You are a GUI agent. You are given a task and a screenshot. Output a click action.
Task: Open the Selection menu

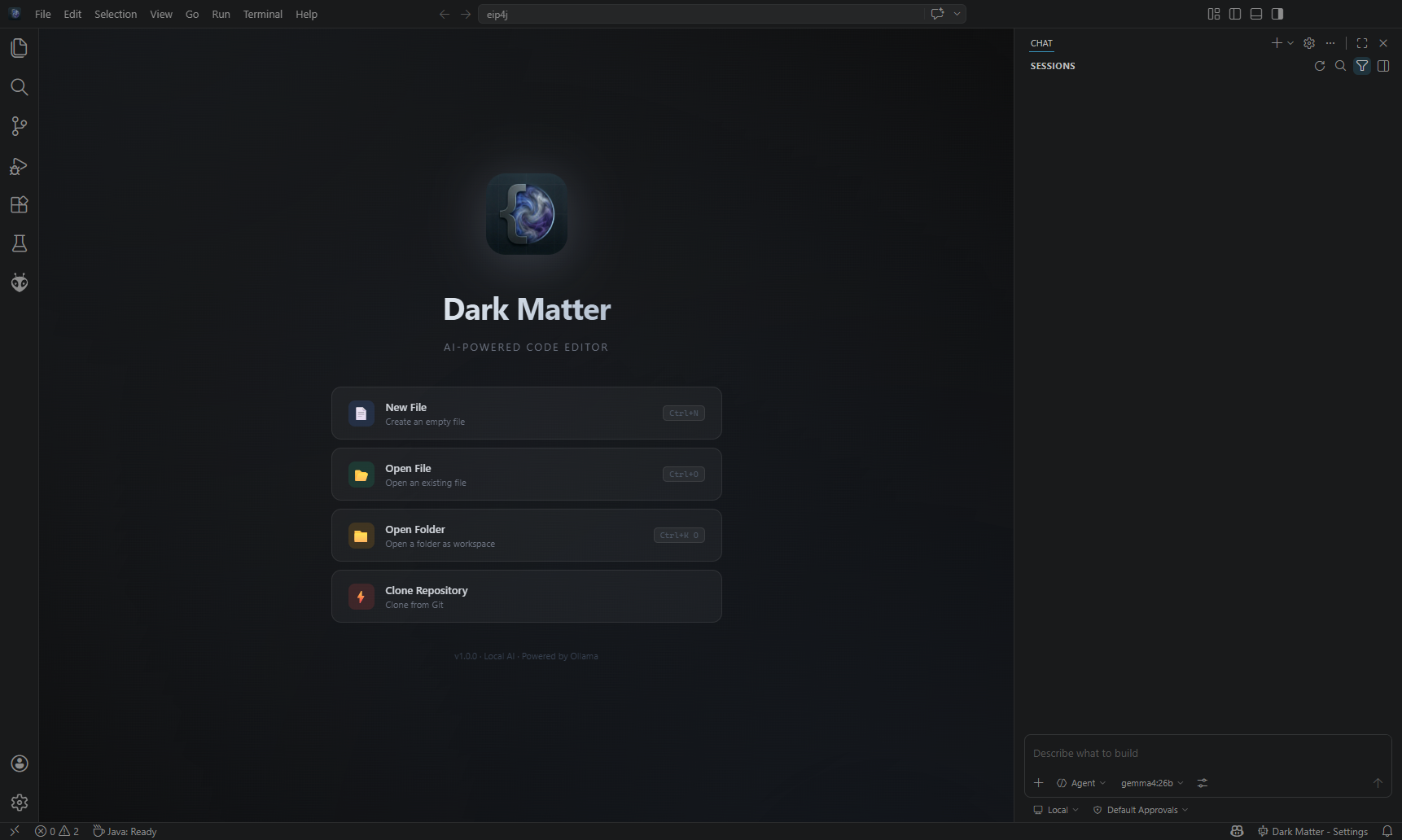[116, 14]
